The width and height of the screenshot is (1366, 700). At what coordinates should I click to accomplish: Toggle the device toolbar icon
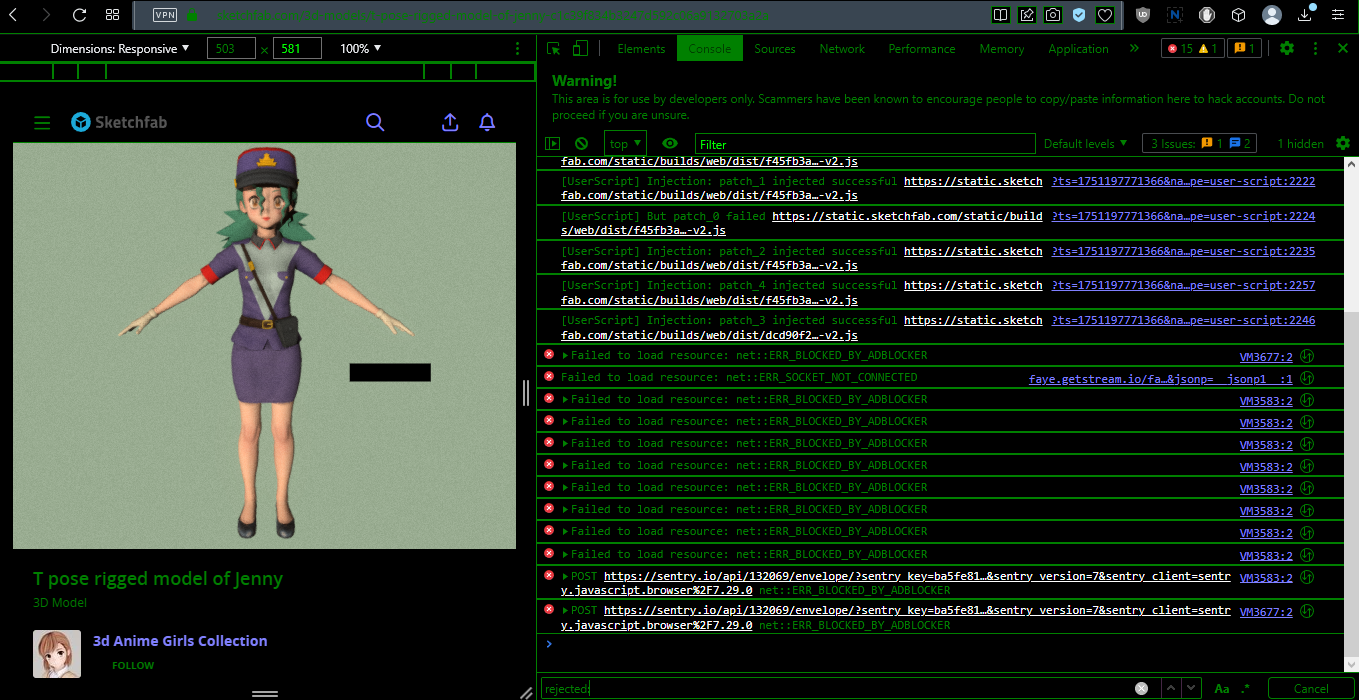click(580, 48)
